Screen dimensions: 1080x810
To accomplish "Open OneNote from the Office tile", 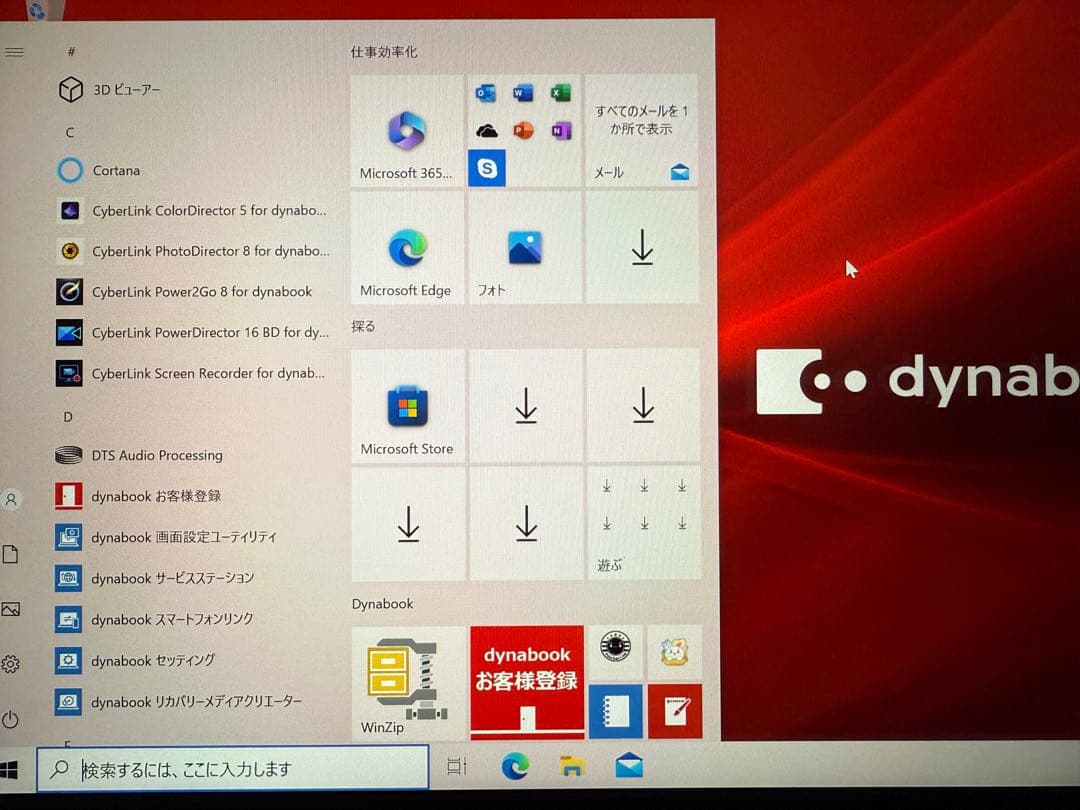I will pyautogui.click(x=560, y=130).
